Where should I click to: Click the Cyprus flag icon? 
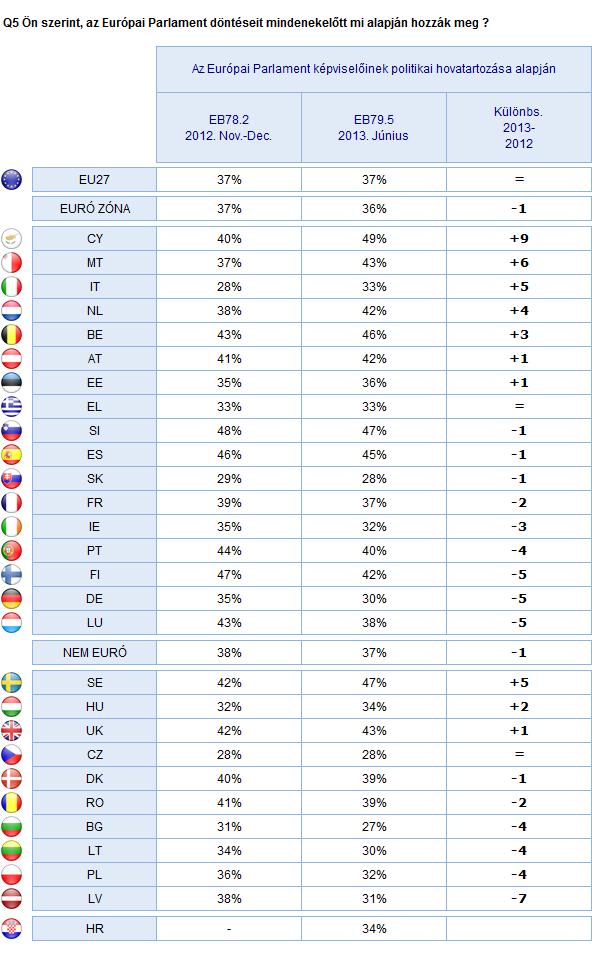pyautogui.click(x=12, y=239)
